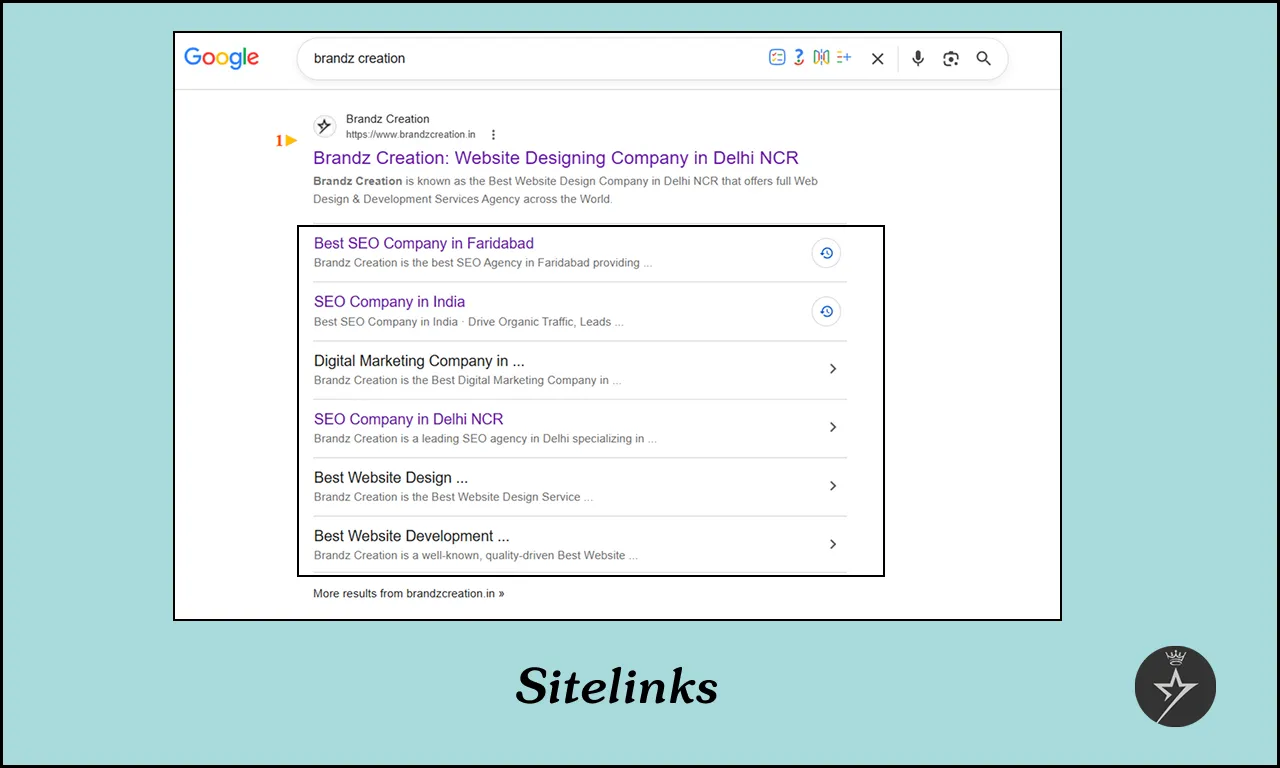
Task: Open the 'SEO Company in Delhi NCR' sitelink
Action: pos(408,419)
